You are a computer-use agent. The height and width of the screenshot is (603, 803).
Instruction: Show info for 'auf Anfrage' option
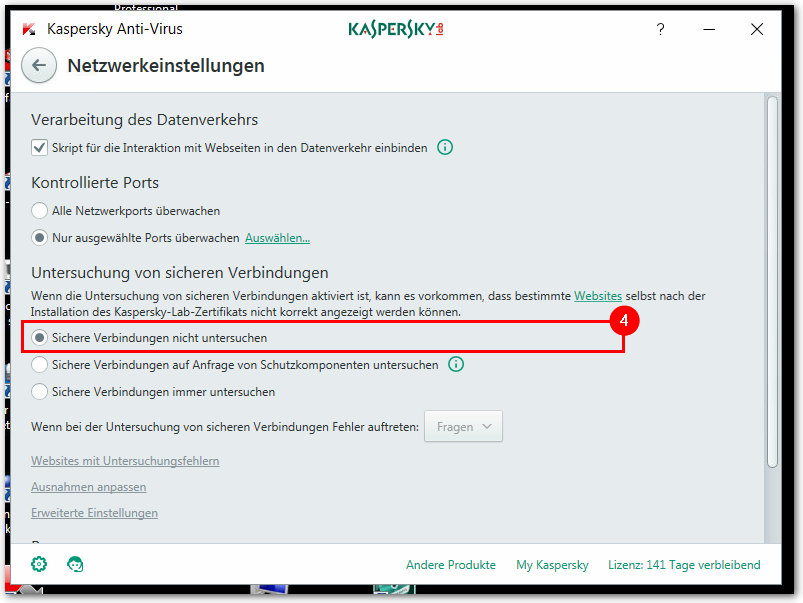point(456,364)
